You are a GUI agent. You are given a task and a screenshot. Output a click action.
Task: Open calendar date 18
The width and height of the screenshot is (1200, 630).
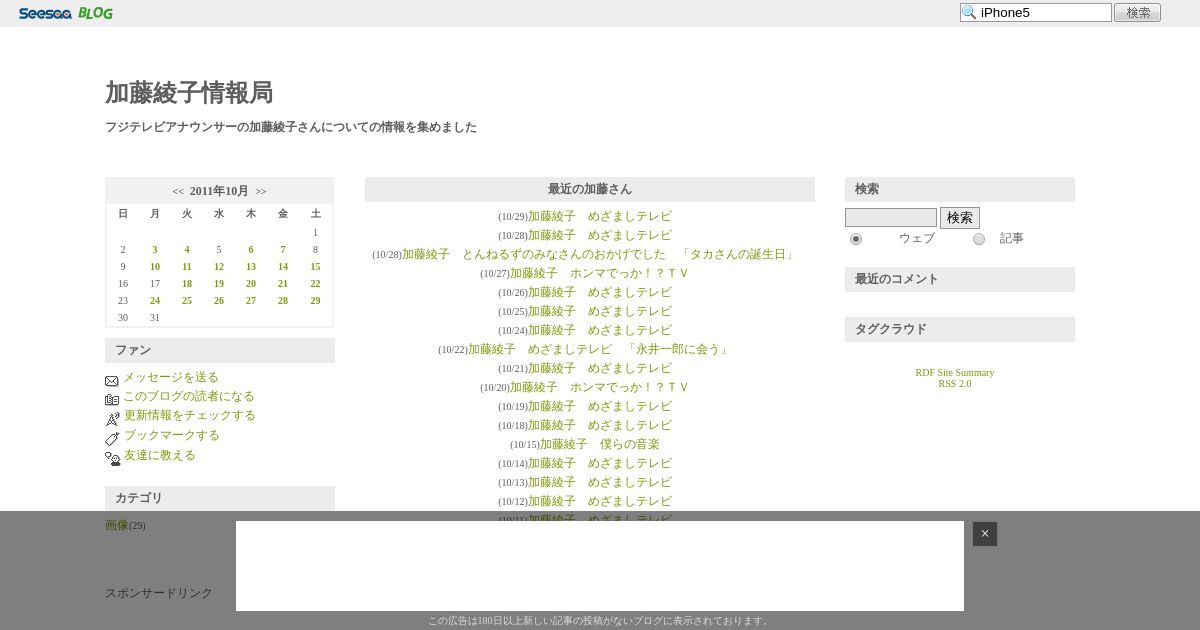click(x=187, y=284)
